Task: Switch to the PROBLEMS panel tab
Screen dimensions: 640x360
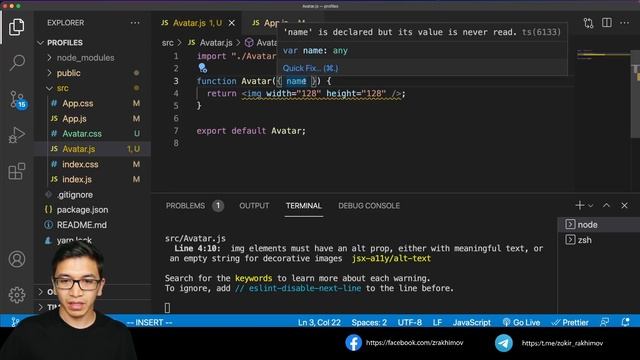Action: pos(194,206)
